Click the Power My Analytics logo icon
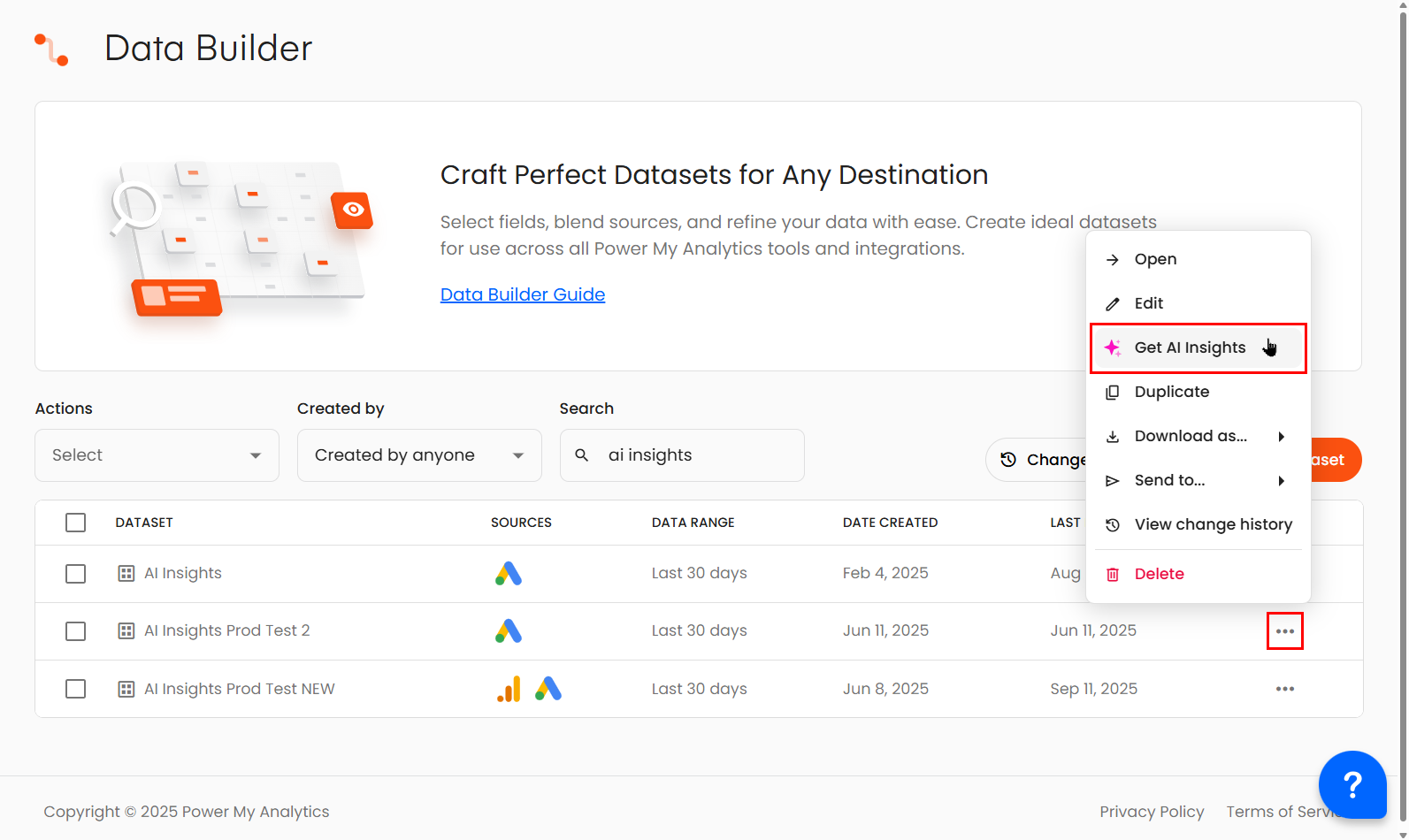The height and width of the screenshot is (840, 1409). tap(51, 50)
